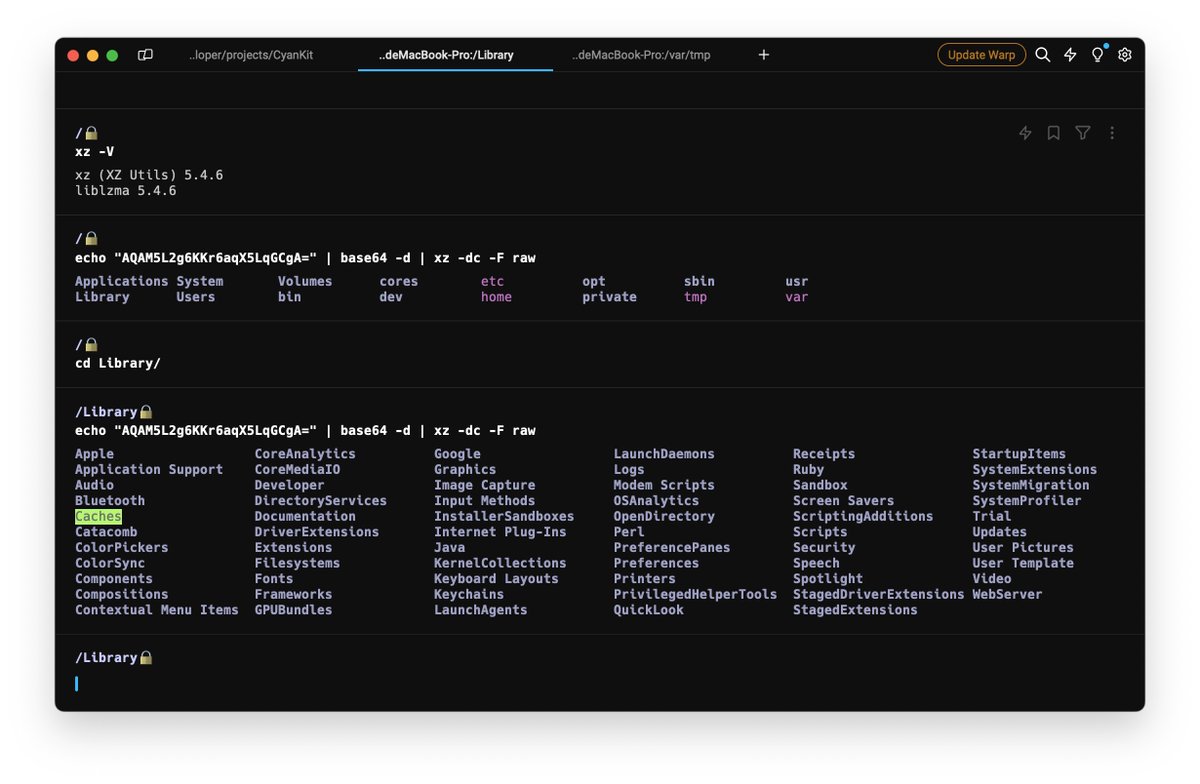Click the xz -V command text
The width and height of the screenshot is (1200, 784).
click(x=94, y=152)
